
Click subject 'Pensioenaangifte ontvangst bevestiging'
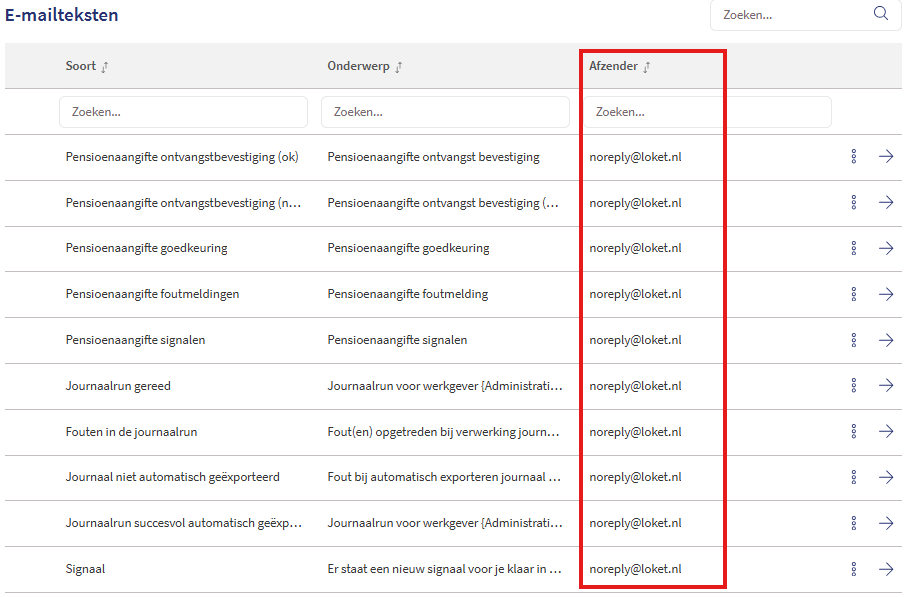tap(434, 157)
